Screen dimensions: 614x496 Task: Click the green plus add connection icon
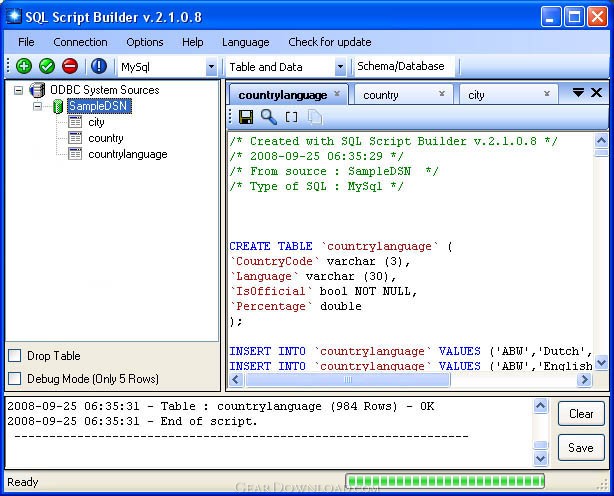click(x=24, y=66)
